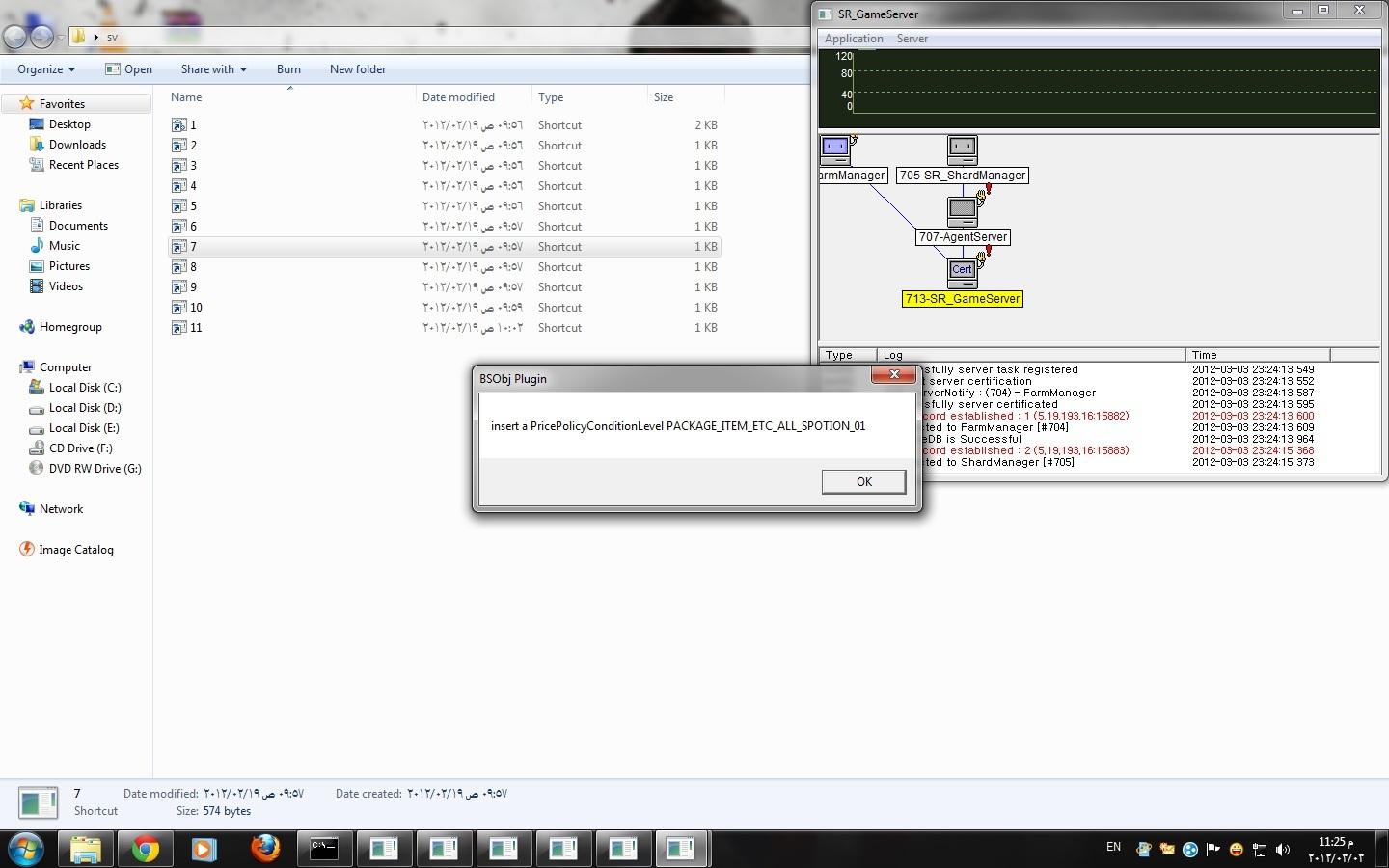Select shortcut file named 10
This screenshot has height=868, width=1389.
pyautogui.click(x=196, y=308)
